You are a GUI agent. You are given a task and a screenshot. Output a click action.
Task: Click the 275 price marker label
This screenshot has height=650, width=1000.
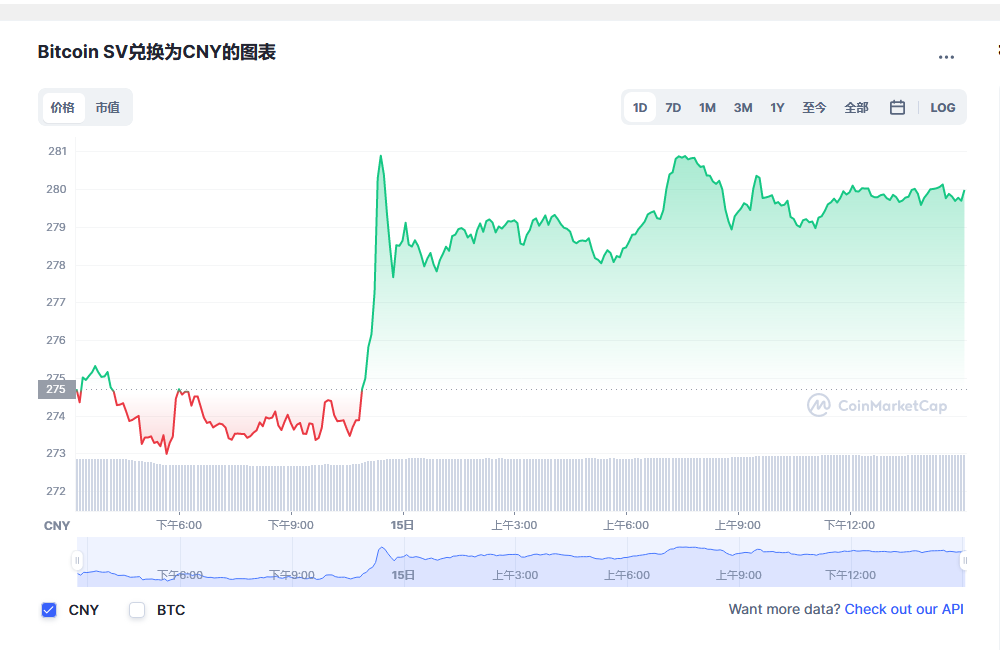point(57,389)
